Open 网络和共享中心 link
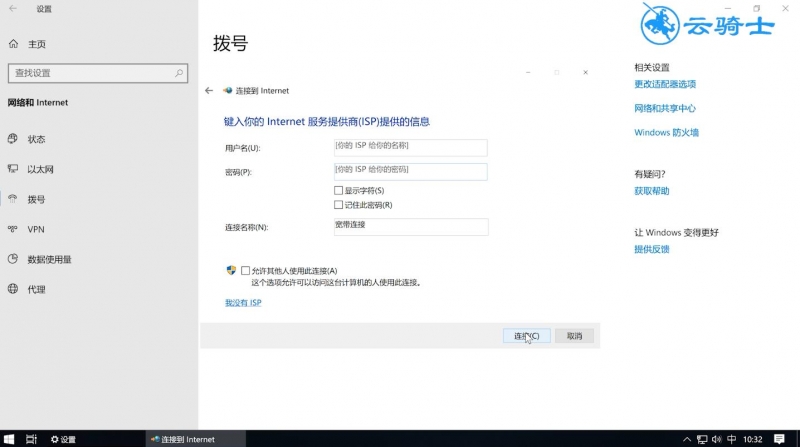Image resolution: width=800 pixels, height=447 pixels. pyautogui.click(x=665, y=108)
